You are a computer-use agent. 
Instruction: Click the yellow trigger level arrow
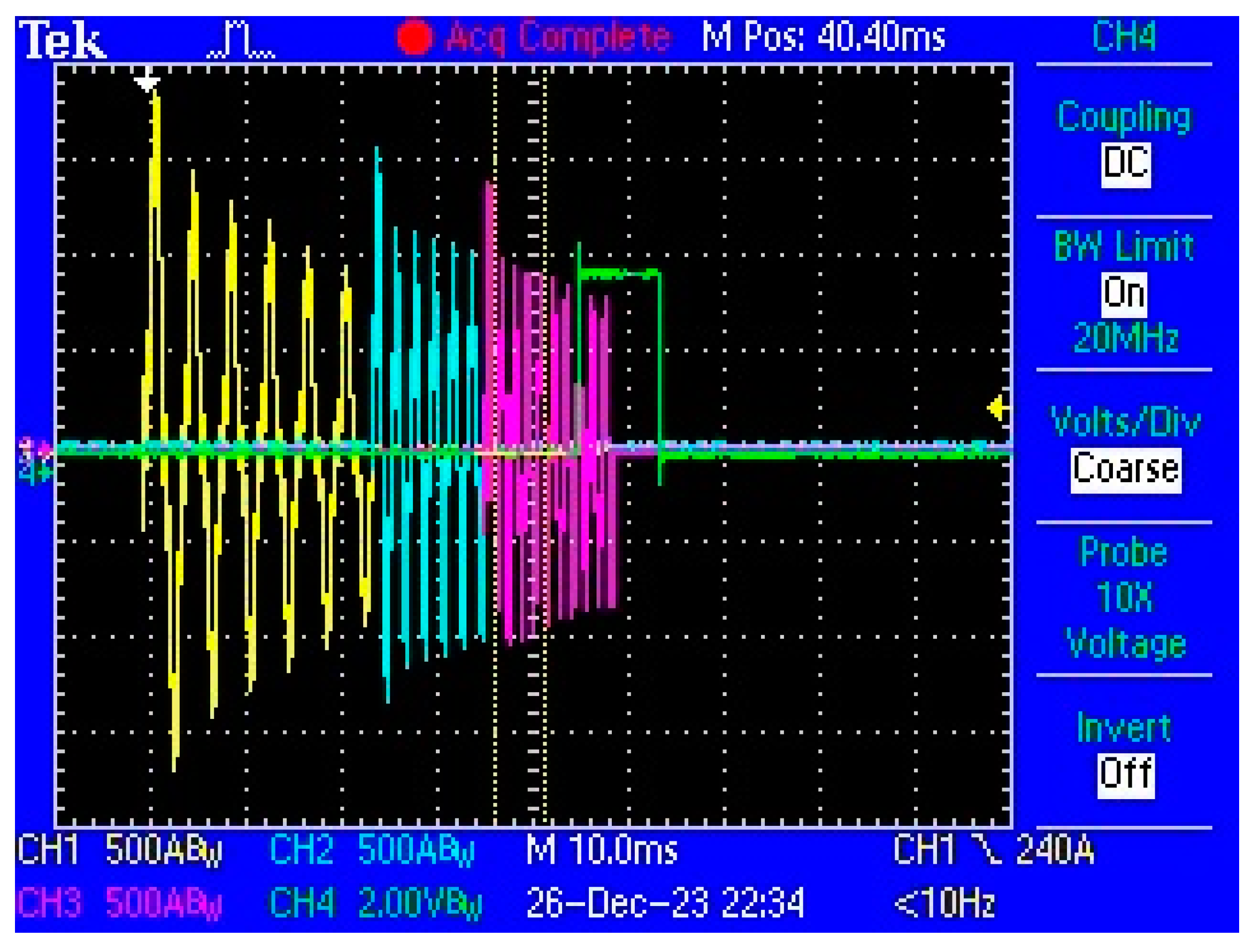click(997, 408)
